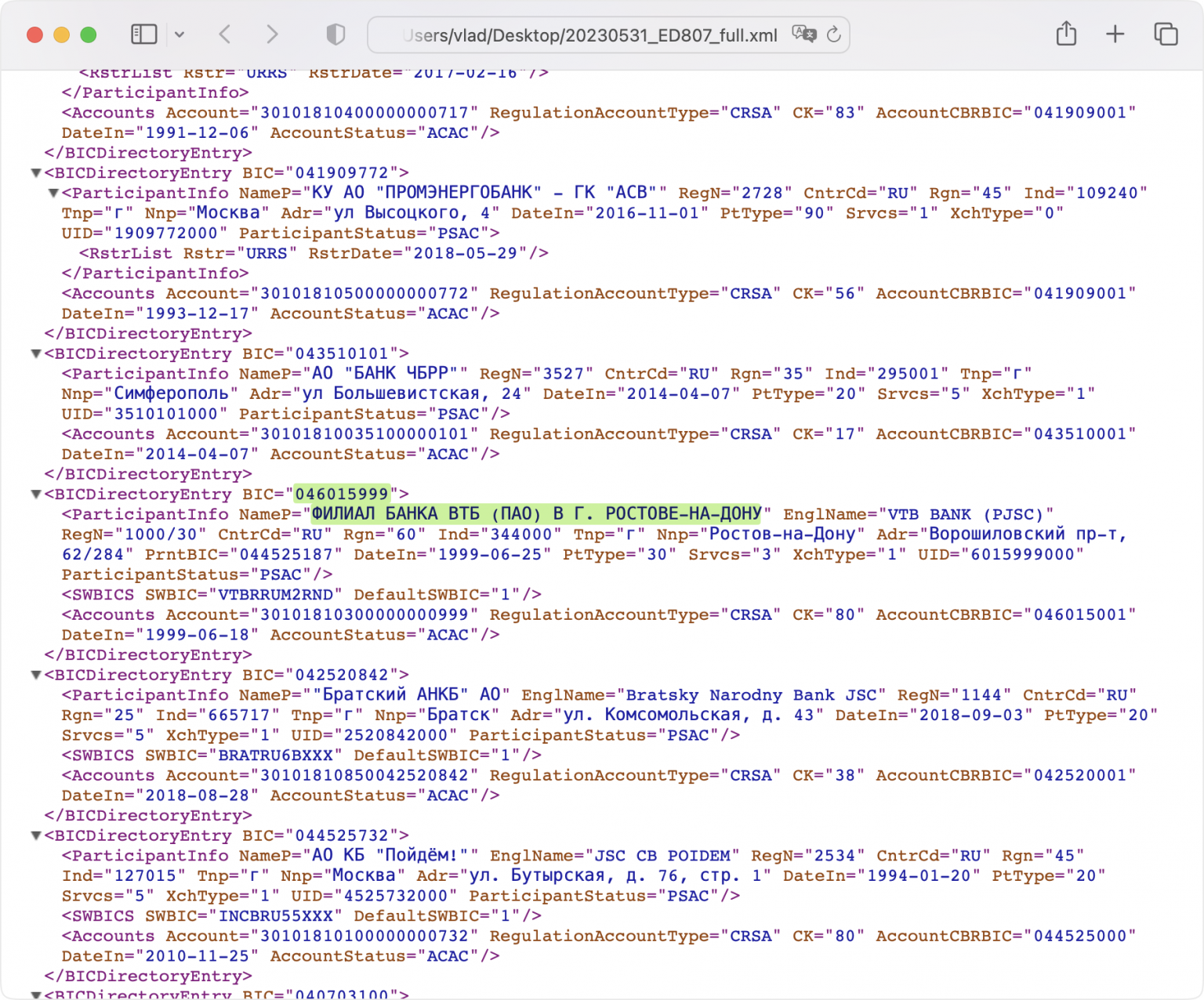Collapse BICDirectoryEntry with BIC 044525732

coord(36,835)
